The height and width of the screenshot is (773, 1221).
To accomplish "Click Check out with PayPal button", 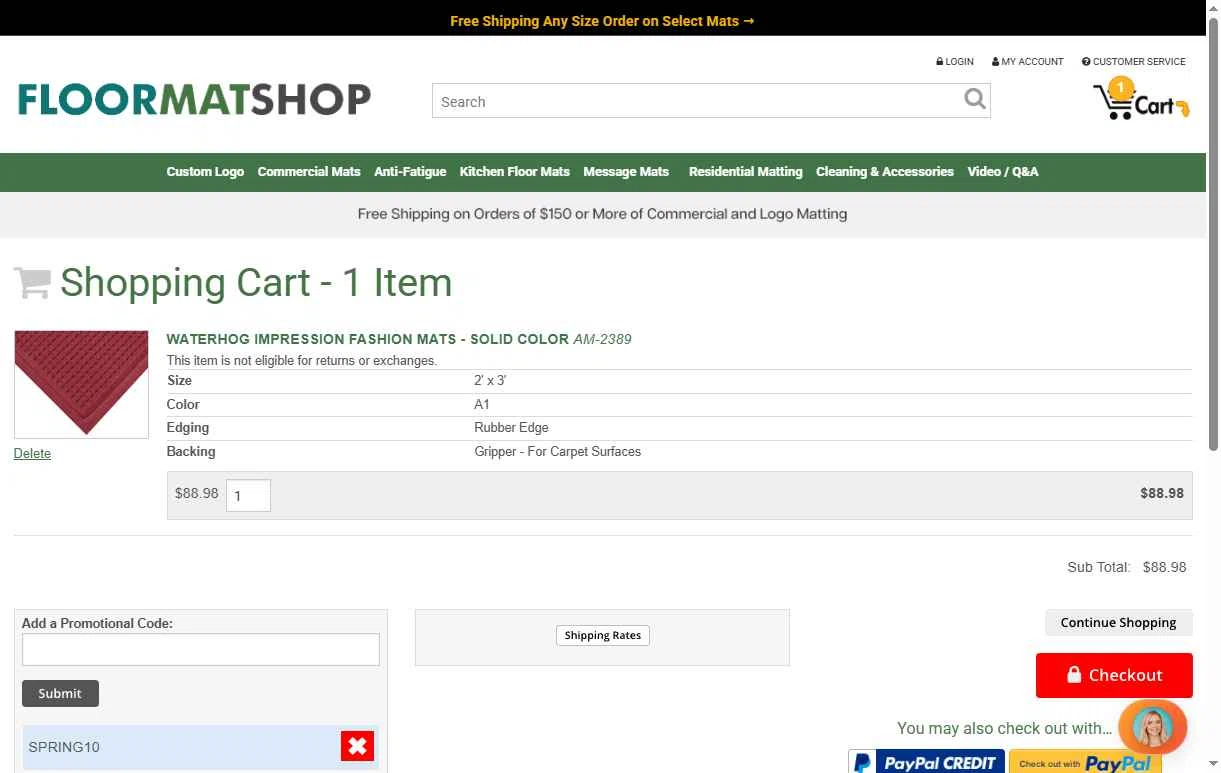I will pyautogui.click(x=1085, y=762).
